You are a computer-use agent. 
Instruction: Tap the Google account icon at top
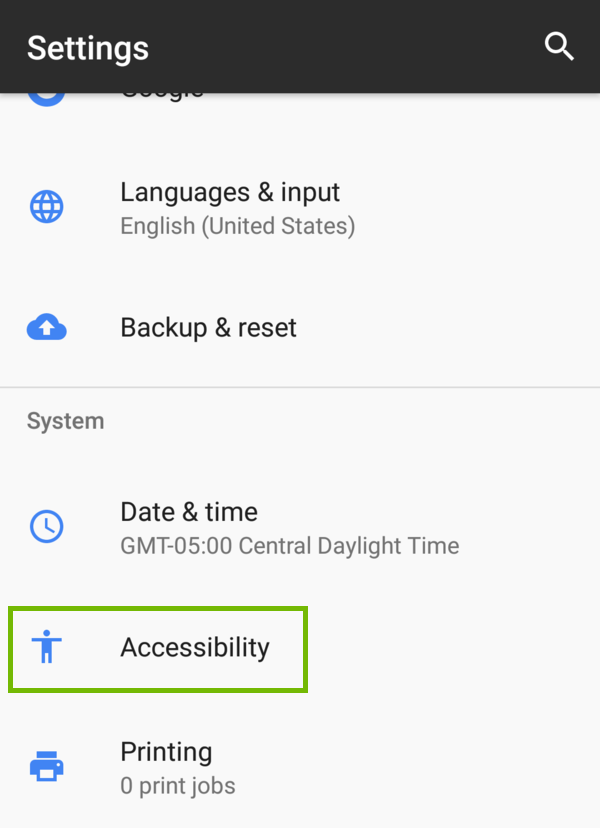pyautogui.click(x=47, y=90)
